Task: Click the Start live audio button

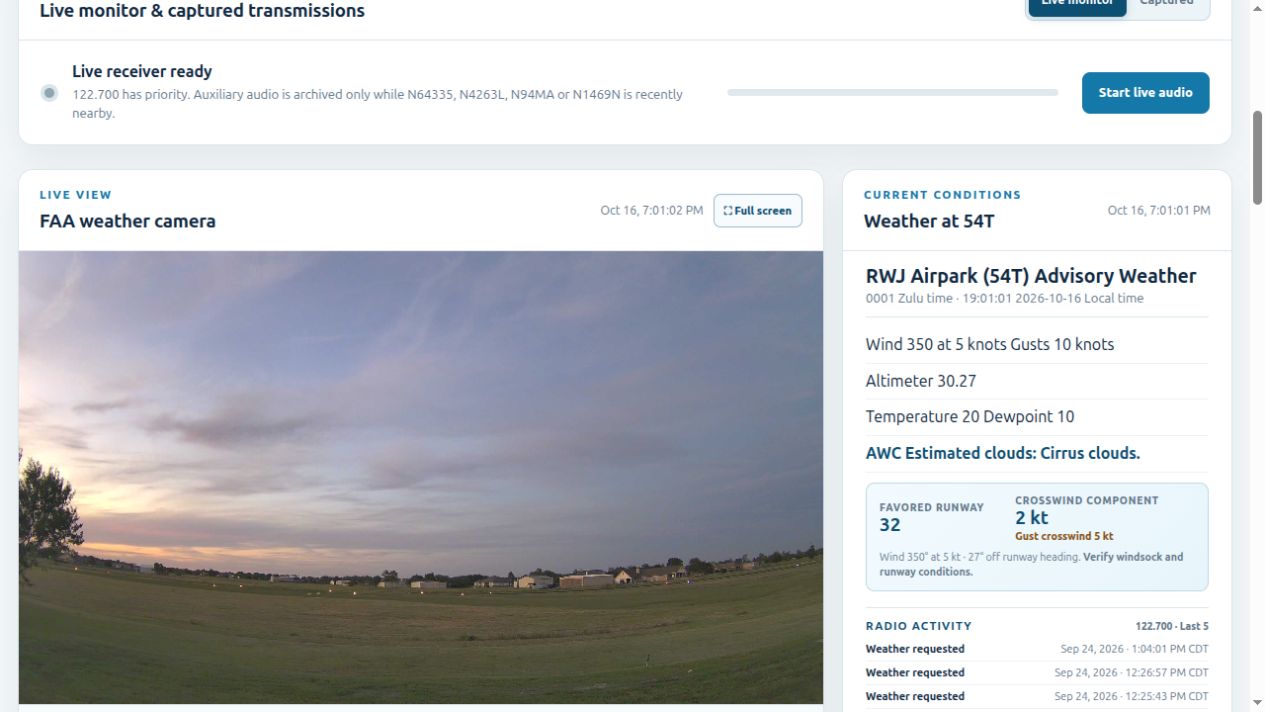Action: [x=1145, y=93]
